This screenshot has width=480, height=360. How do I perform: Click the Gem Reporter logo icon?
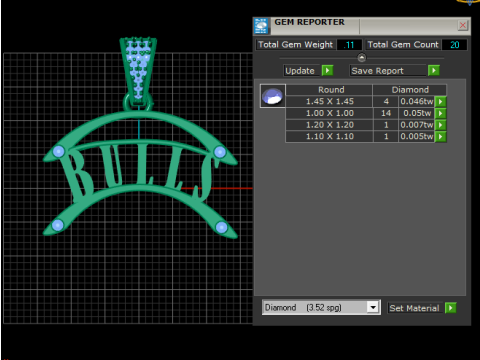click(261, 26)
